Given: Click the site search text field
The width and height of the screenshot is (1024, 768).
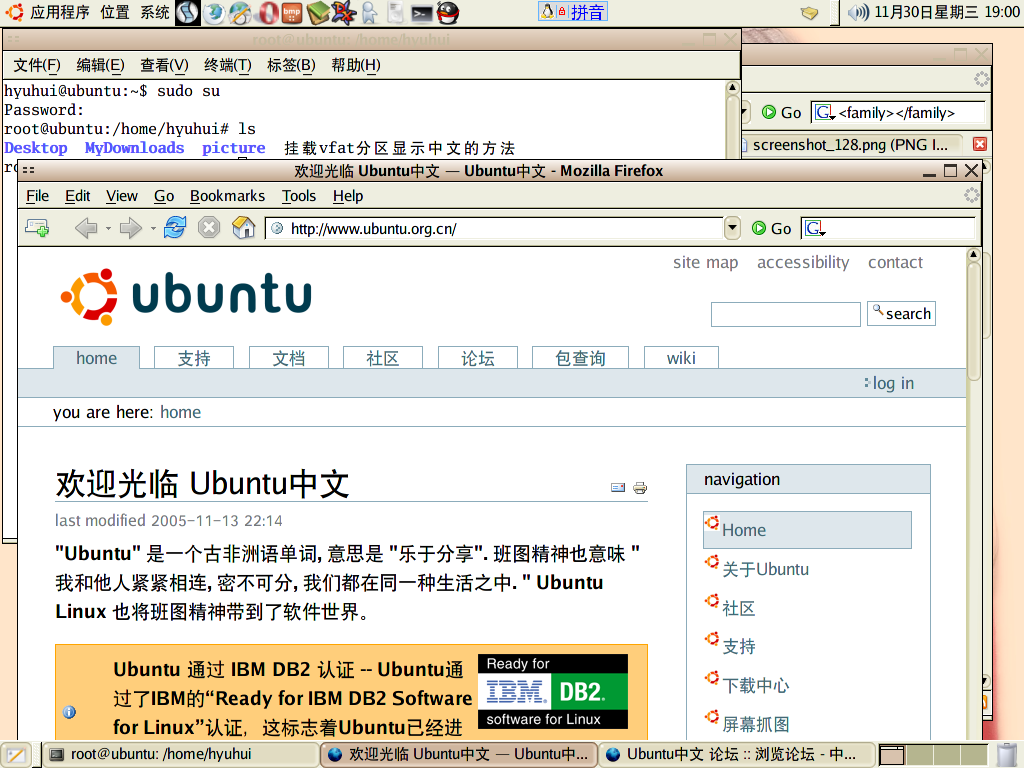Looking at the screenshot, I should click(x=786, y=314).
